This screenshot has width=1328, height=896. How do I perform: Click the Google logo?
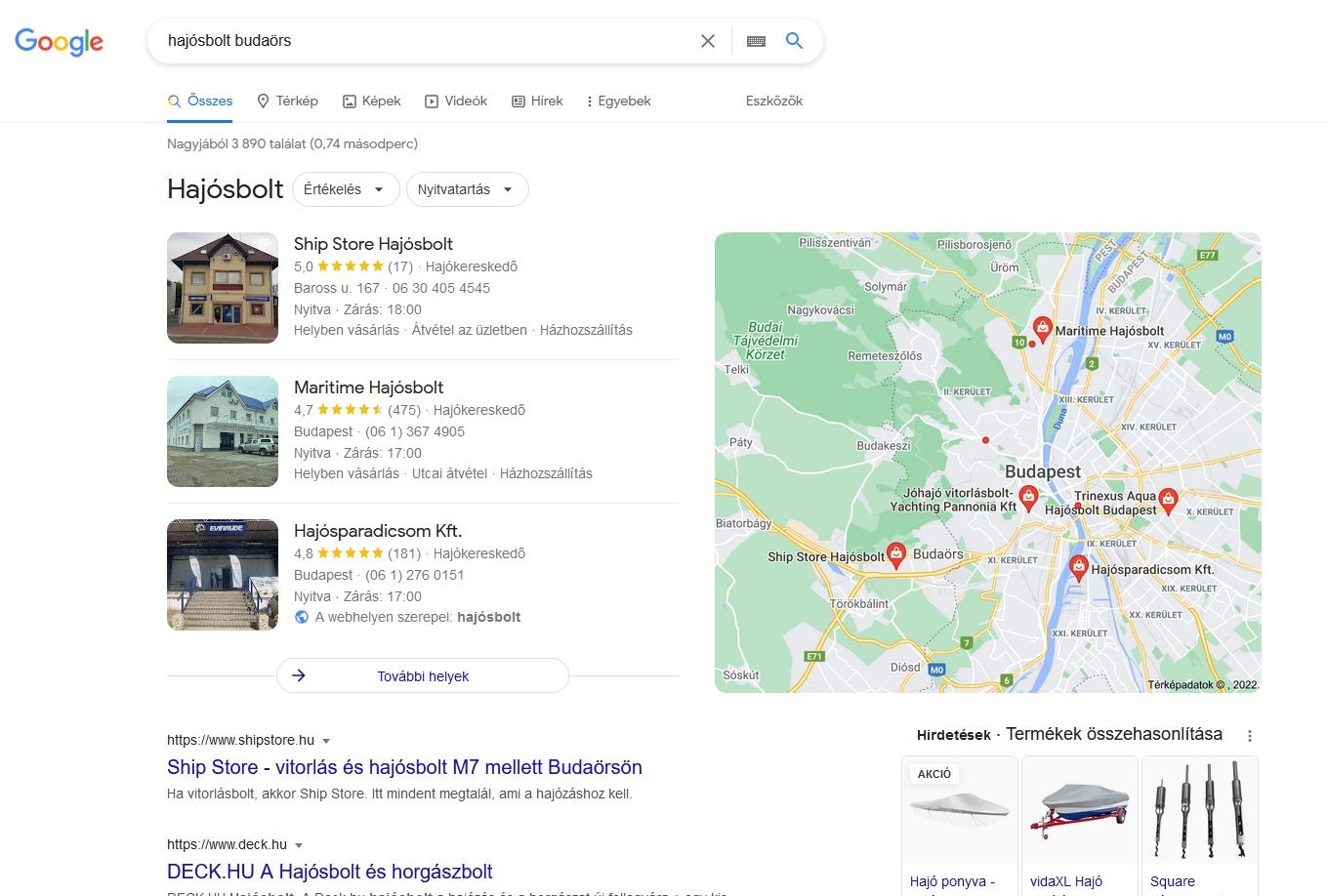tap(59, 41)
